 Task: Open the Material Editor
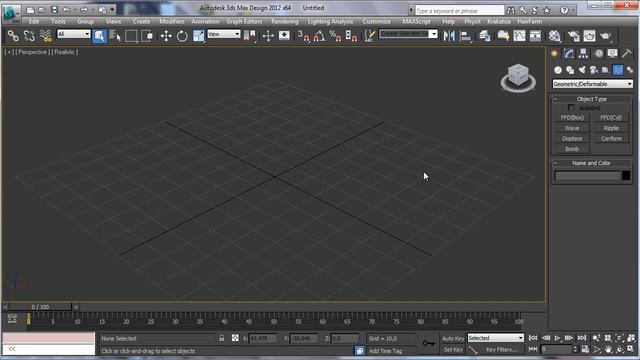[x=554, y=36]
